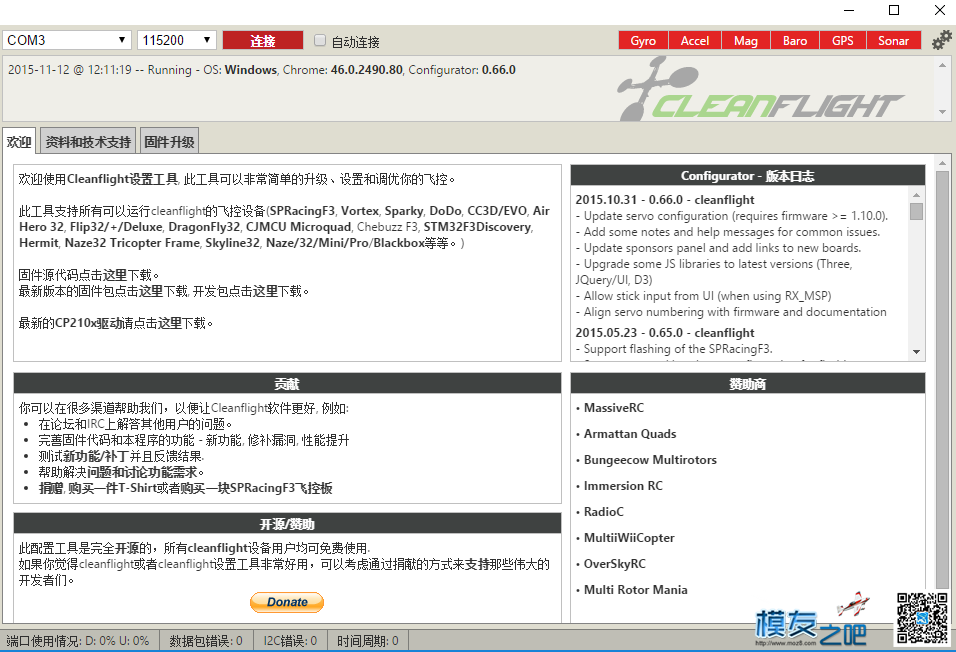Click the log line with Configurator: 0.66.0

262,70
